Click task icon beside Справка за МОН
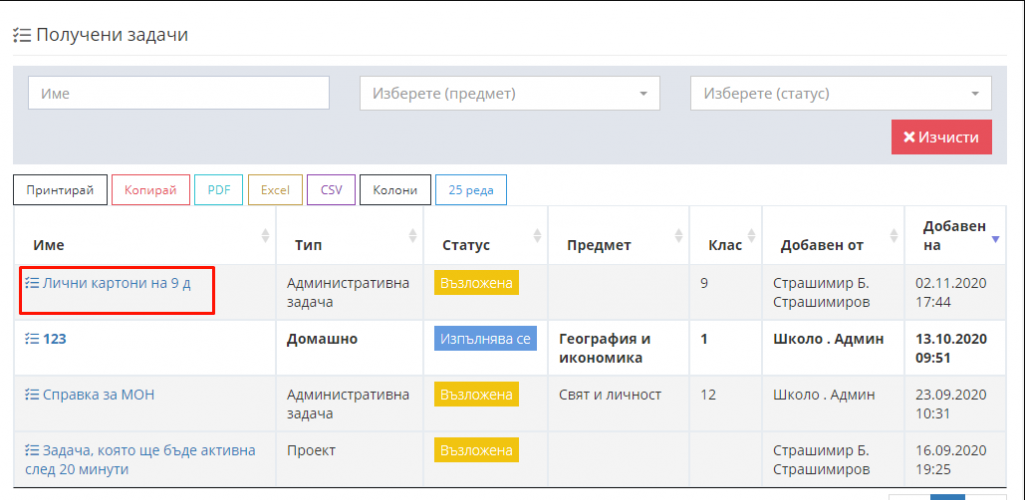The image size is (1025, 500). [x=31, y=395]
